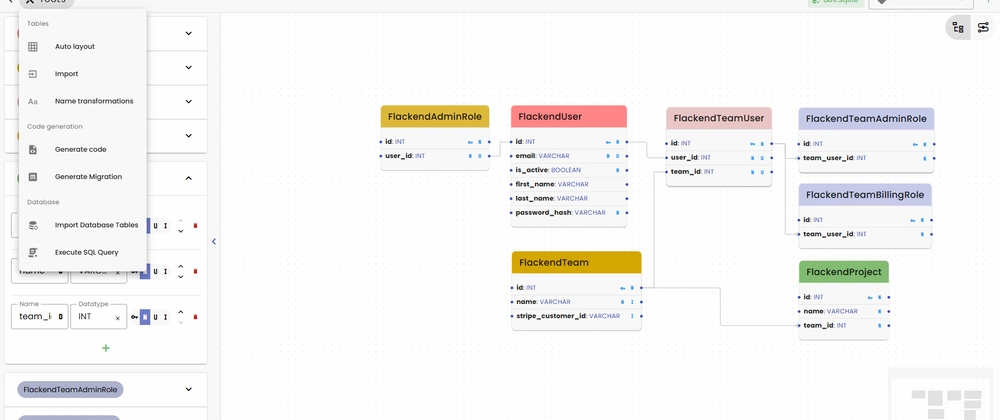Select FlackendAdminRole table header on canvas

(435, 117)
